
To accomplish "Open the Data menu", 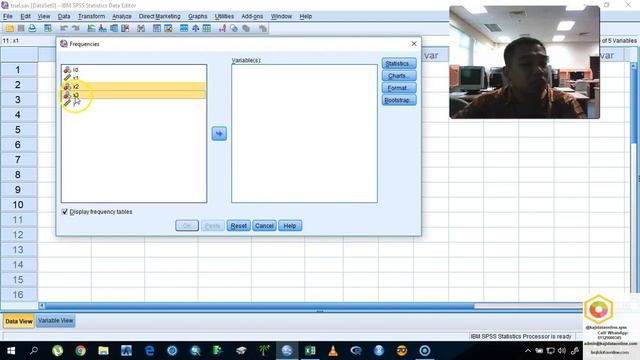I will click(x=64, y=16).
